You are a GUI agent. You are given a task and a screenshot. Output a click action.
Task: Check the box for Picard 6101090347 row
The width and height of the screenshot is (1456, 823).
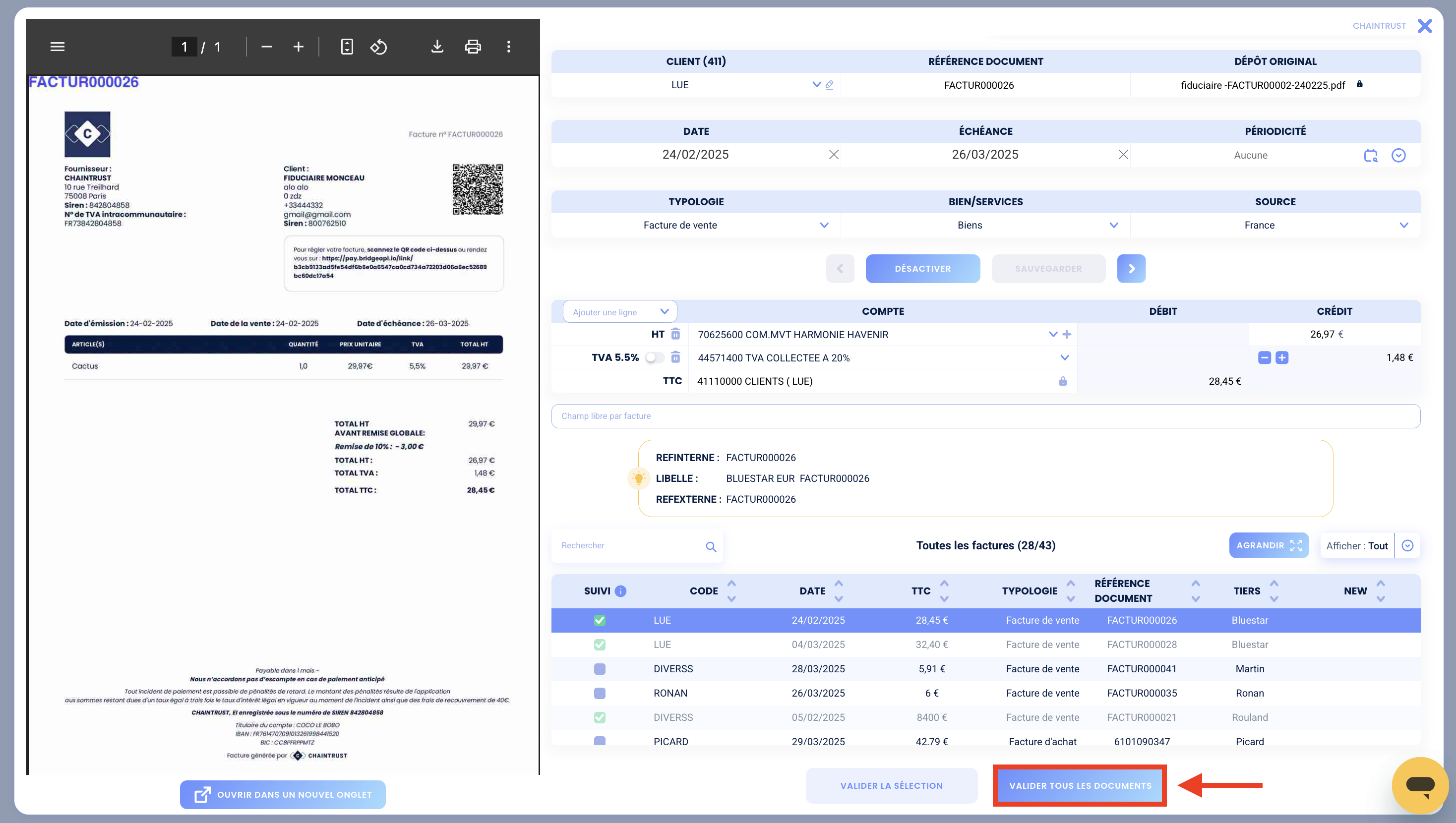(x=600, y=741)
